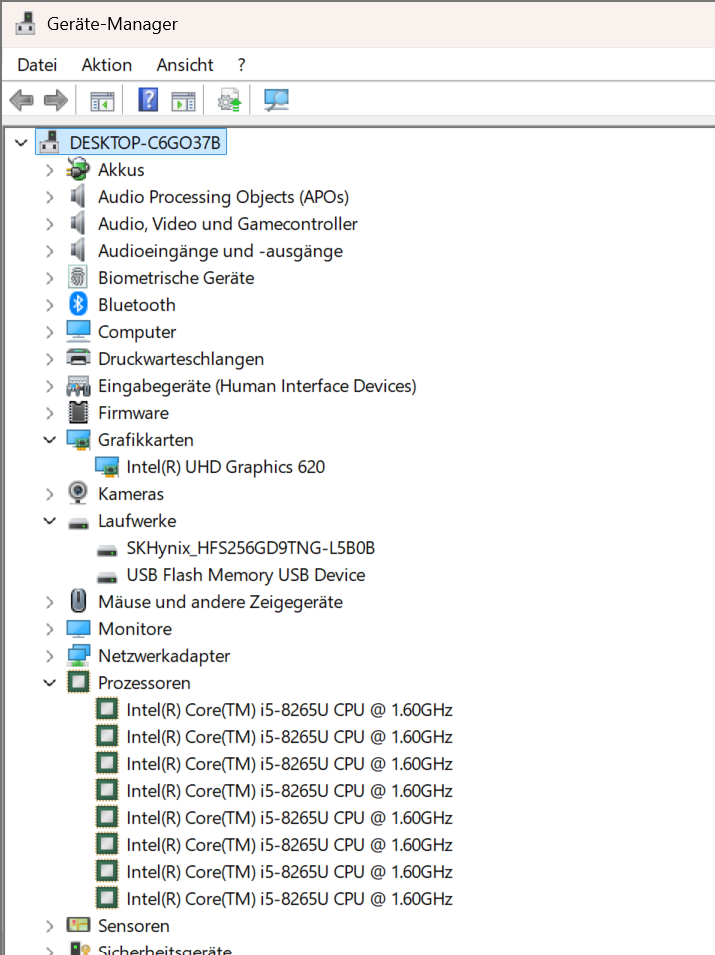Click the Eingabegeräte HID icon

[78, 386]
